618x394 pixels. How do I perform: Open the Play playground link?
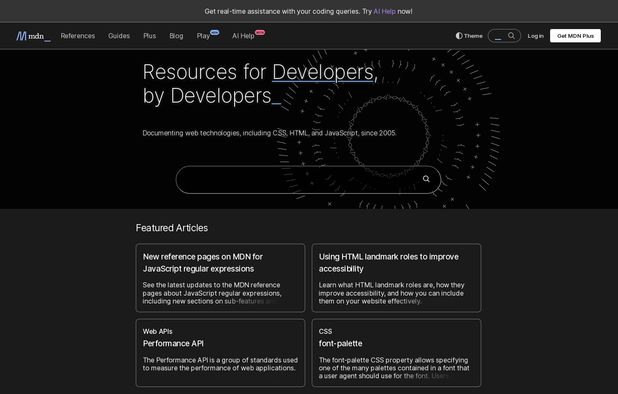[x=203, y=36]
